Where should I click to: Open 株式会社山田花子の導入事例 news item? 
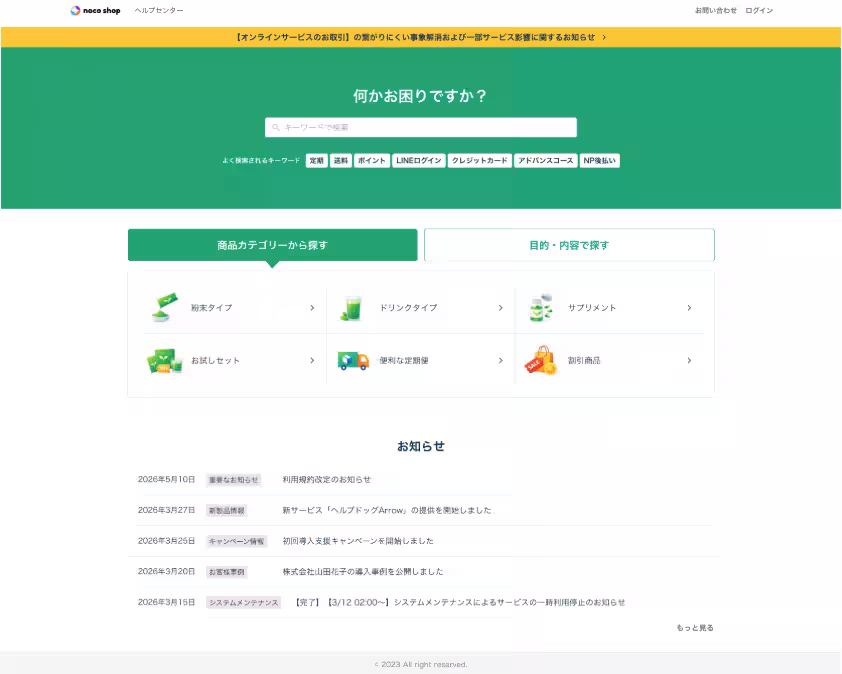tap(363, 571)
